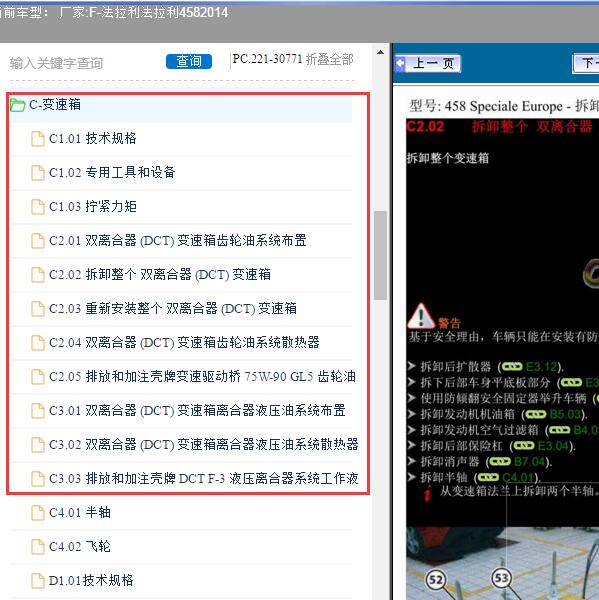Viewport: 599px width, 600px height.
Task: Click the 折叠全部 collapse all link
Action: (330, 60)
